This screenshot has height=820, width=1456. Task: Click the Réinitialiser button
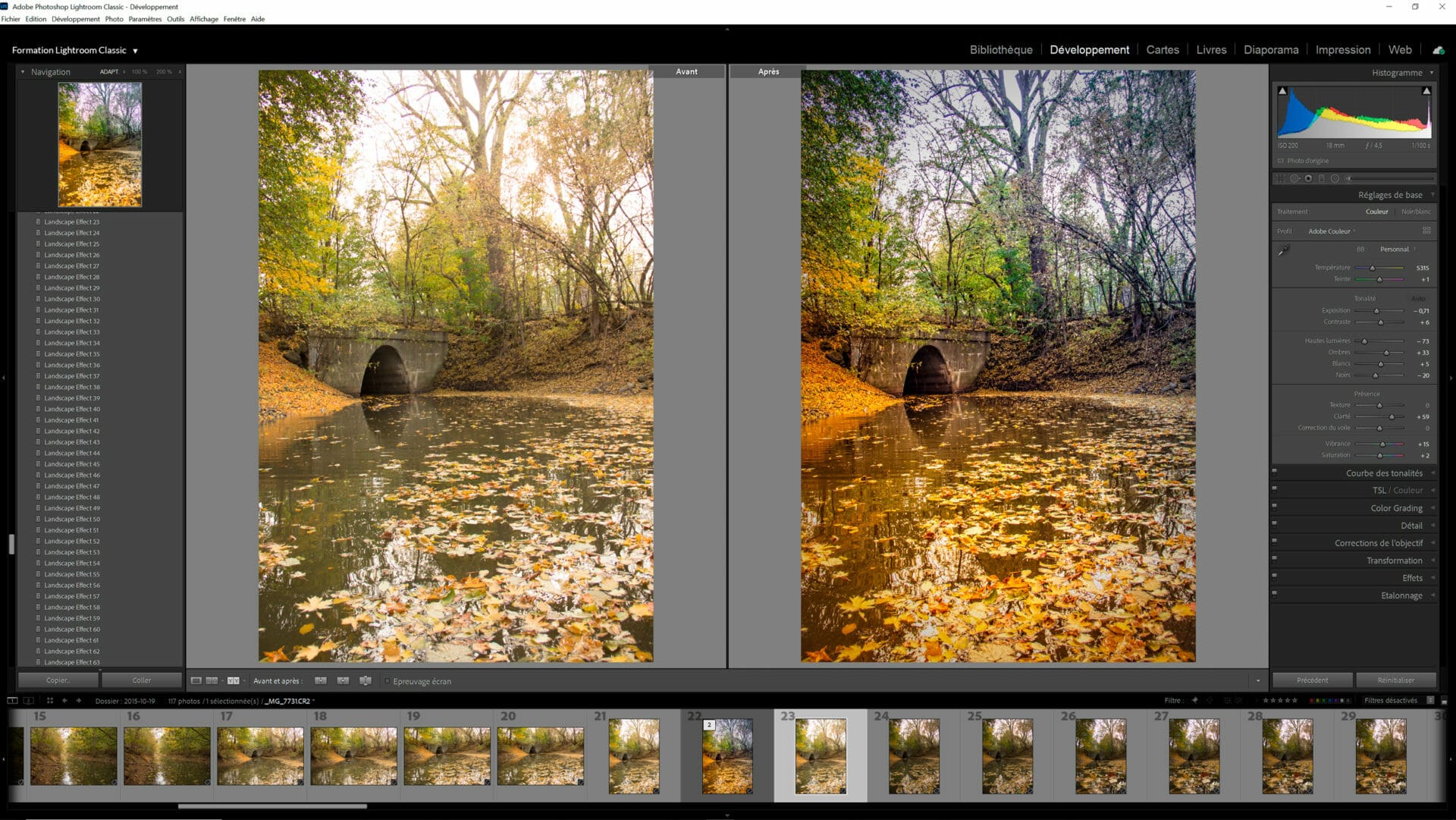point(1397,680)
